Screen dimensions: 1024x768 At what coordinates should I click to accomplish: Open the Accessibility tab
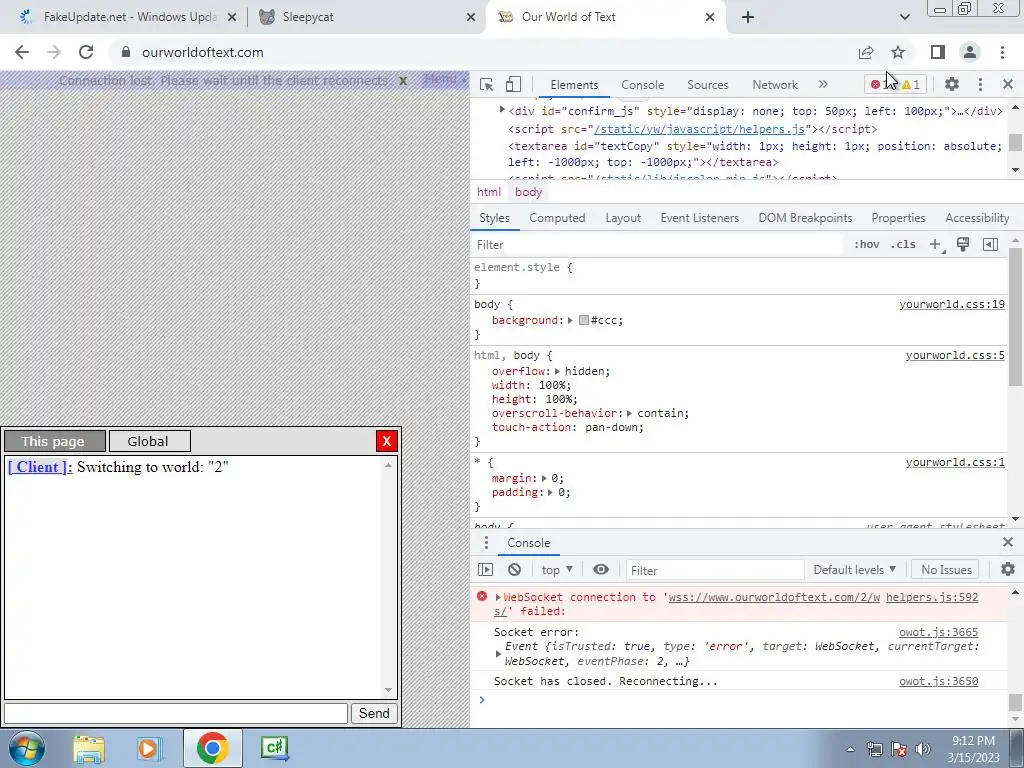pyautogui.click(x=977, y=218)
